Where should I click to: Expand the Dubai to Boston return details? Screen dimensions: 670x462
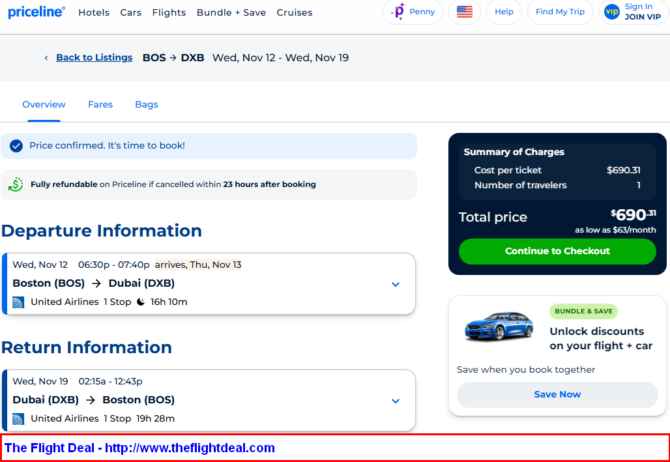pos(396,401)
